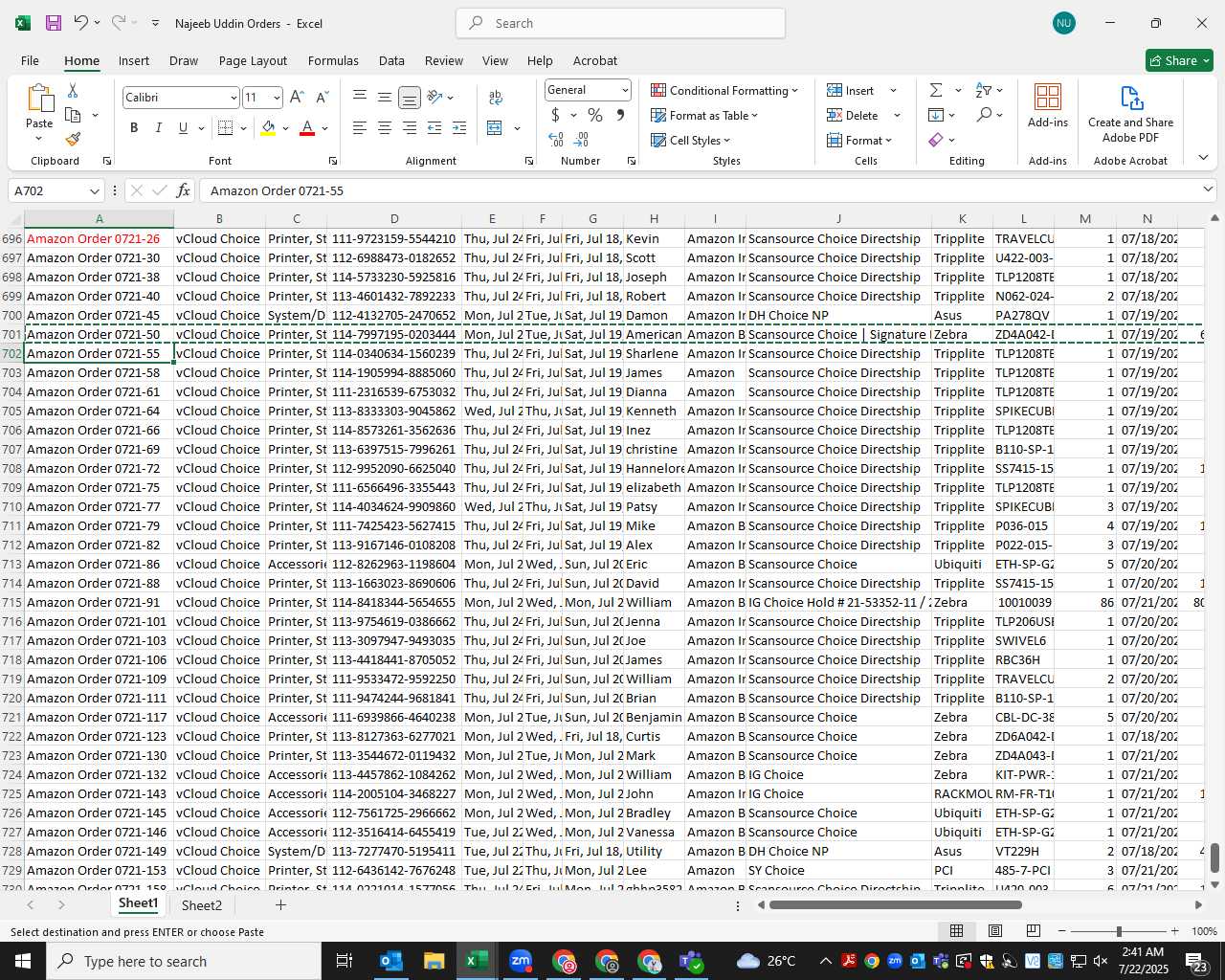The height and width of the screenshot is (980, 1225).
Task: Click the Orientation text angle icon
Action: point(435,97)
